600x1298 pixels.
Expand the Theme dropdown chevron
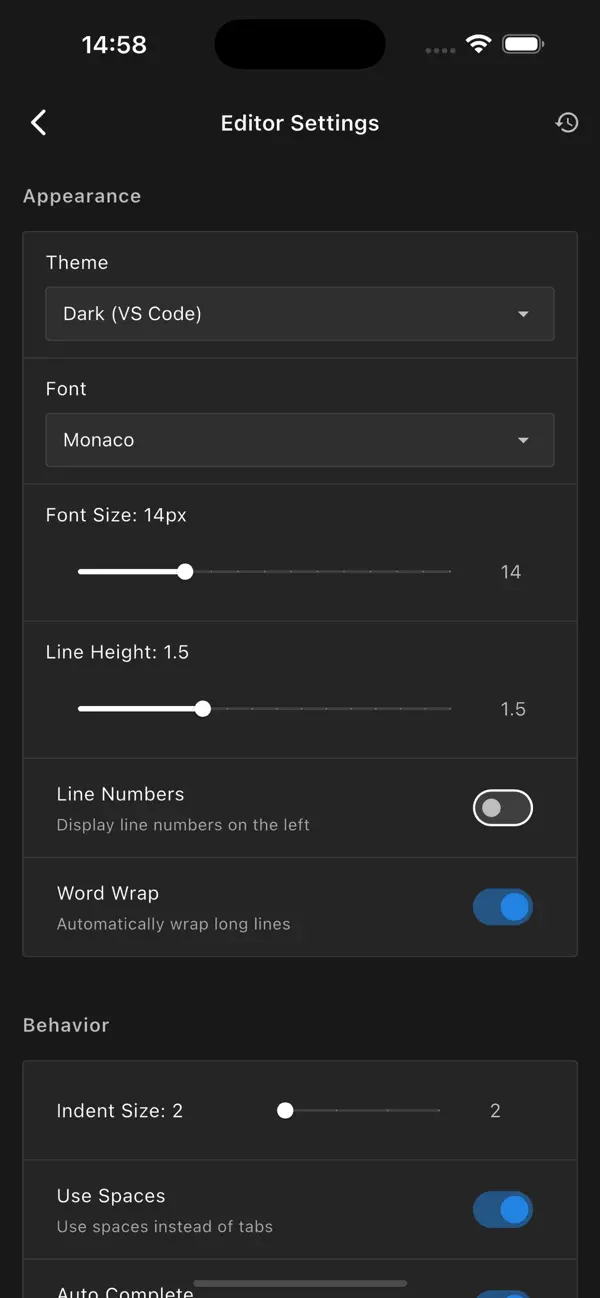click(x=523, y=313)
